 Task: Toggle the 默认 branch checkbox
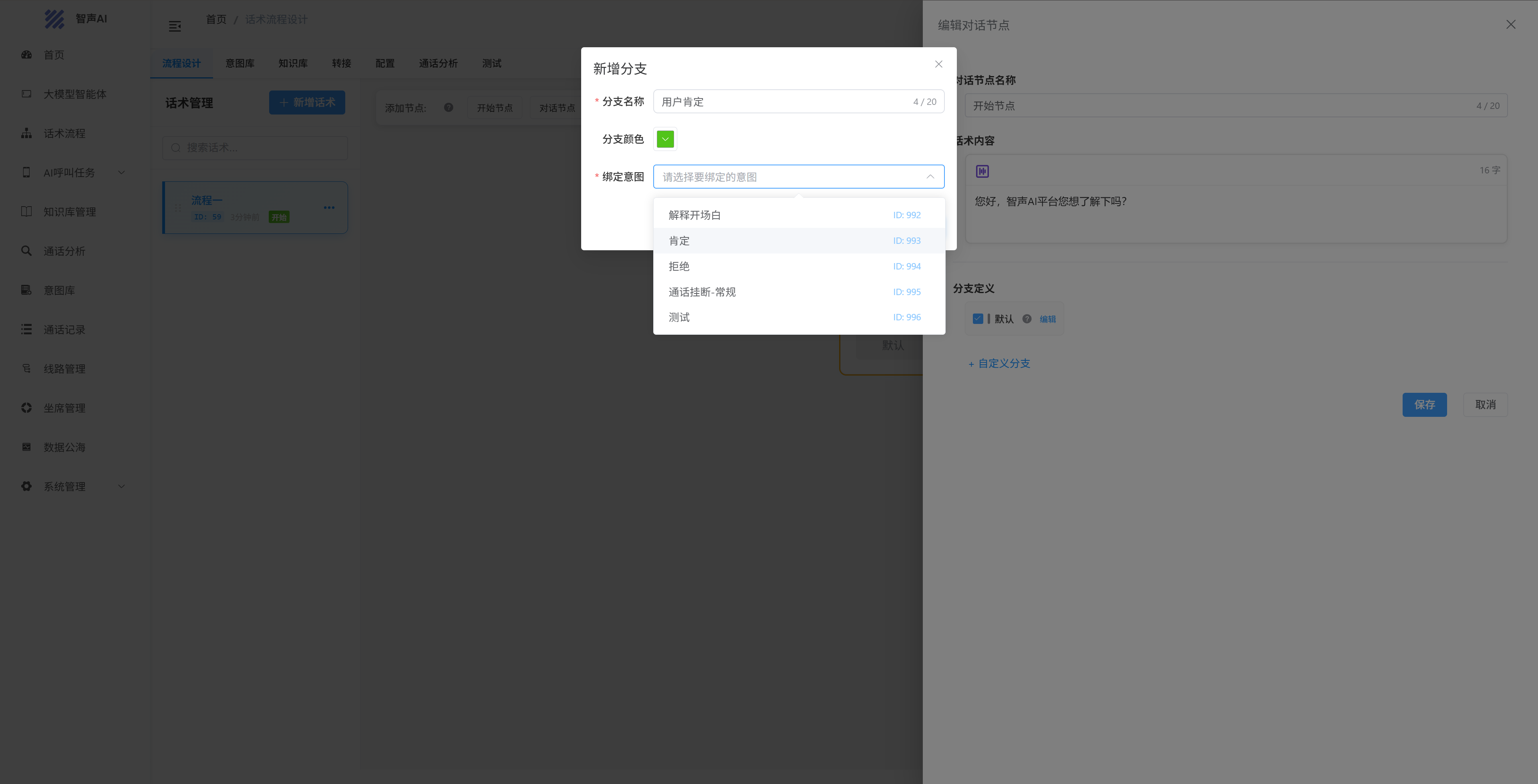pos(978,319)
